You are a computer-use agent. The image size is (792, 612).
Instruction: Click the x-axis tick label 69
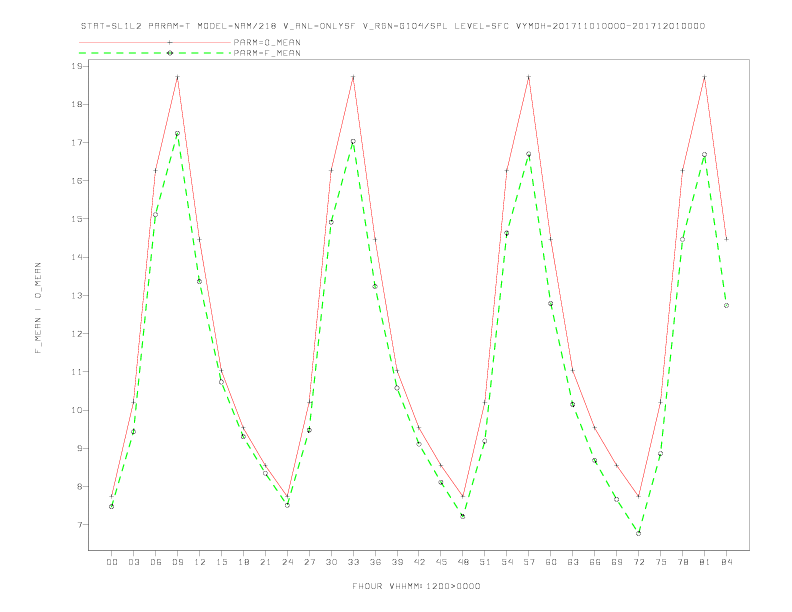click(617, 562)
